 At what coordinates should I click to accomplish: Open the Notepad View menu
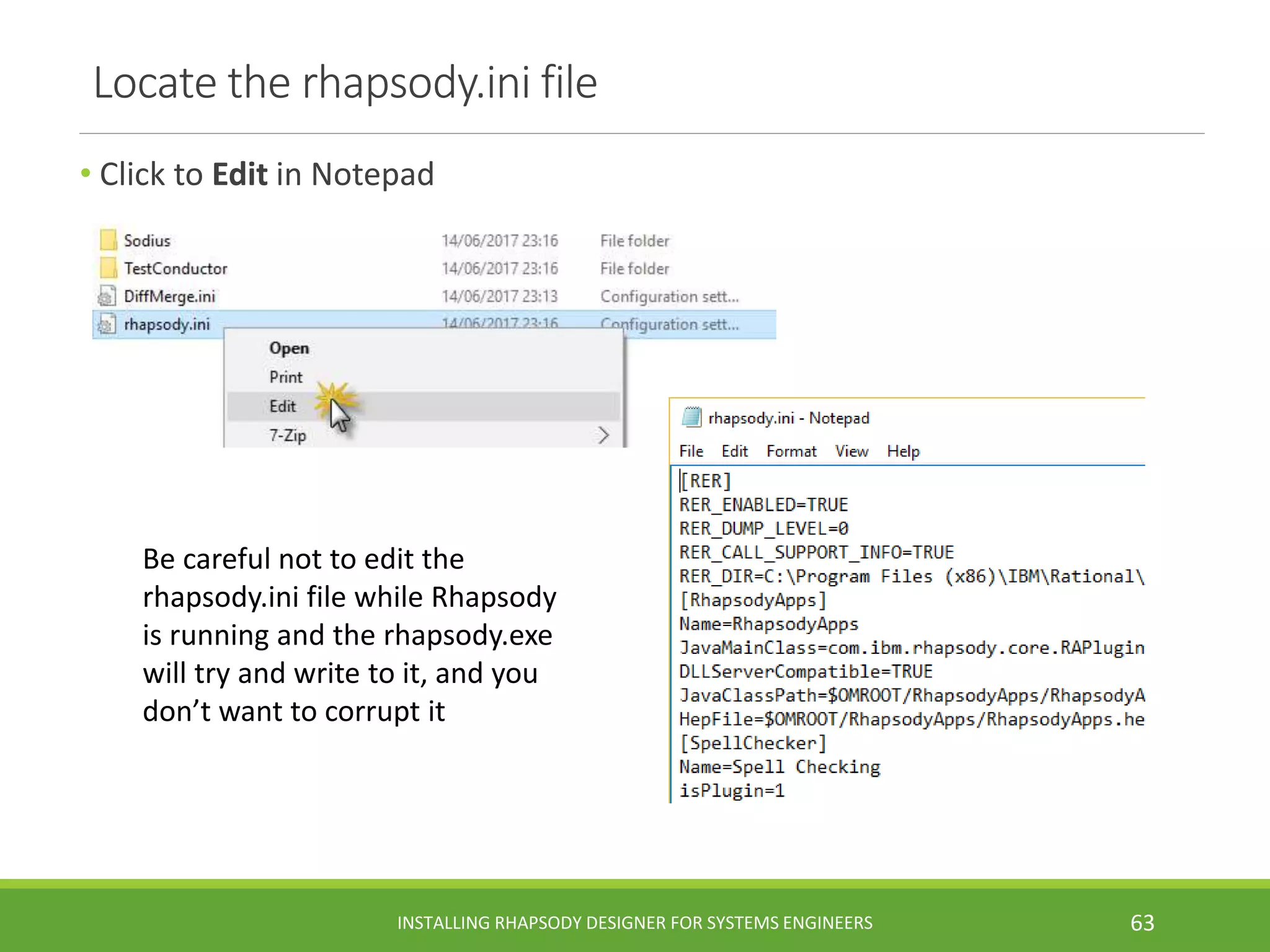[851, 451]
